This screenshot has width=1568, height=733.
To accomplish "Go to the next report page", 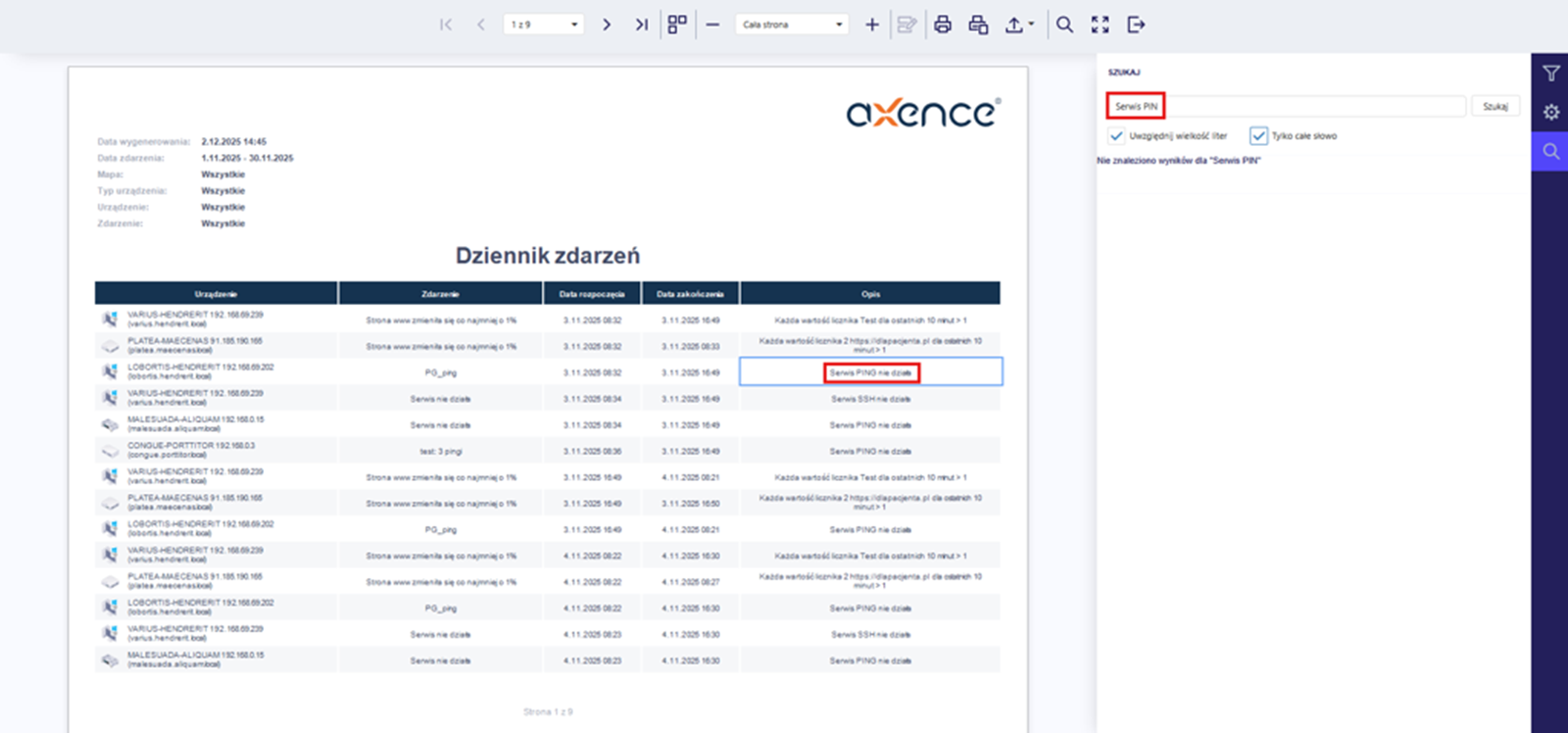I will (607, 24).
